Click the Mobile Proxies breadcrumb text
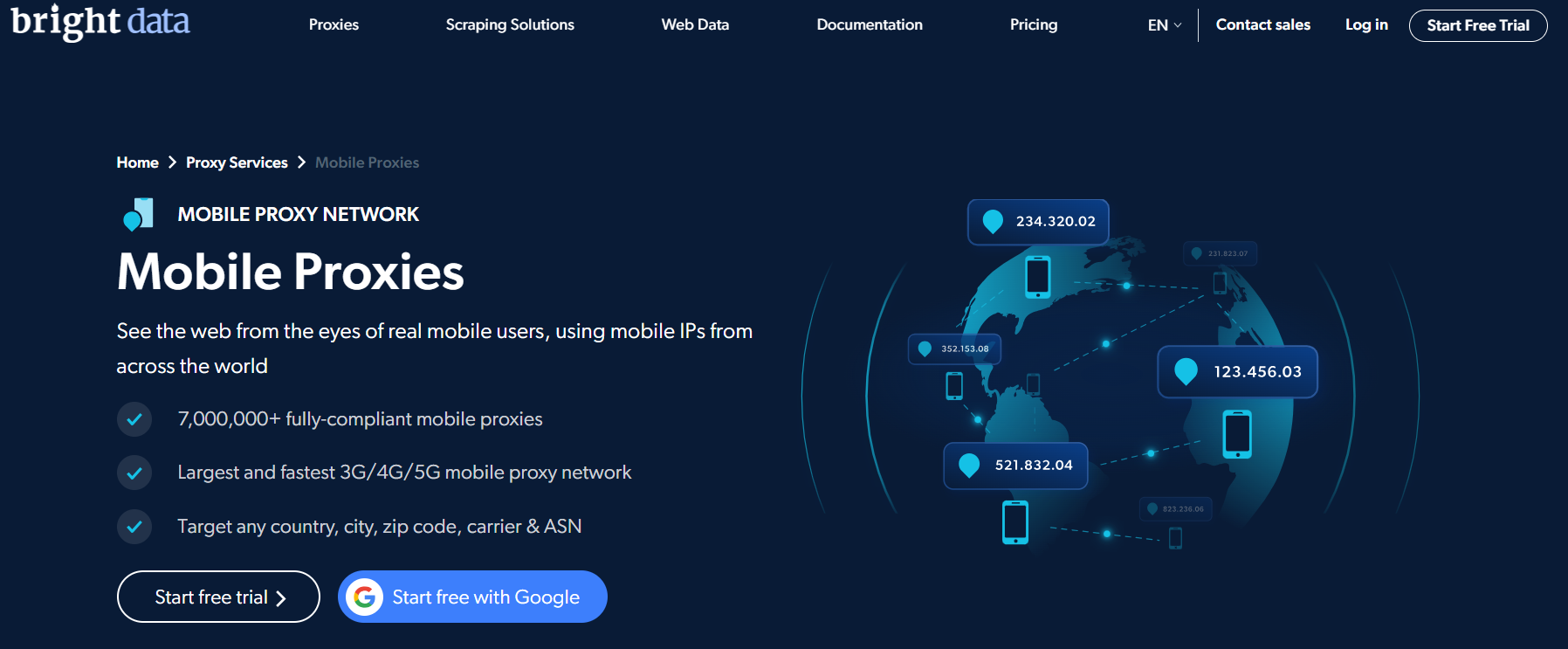This screenshot has width=1568, height=649. coord(367,162)
